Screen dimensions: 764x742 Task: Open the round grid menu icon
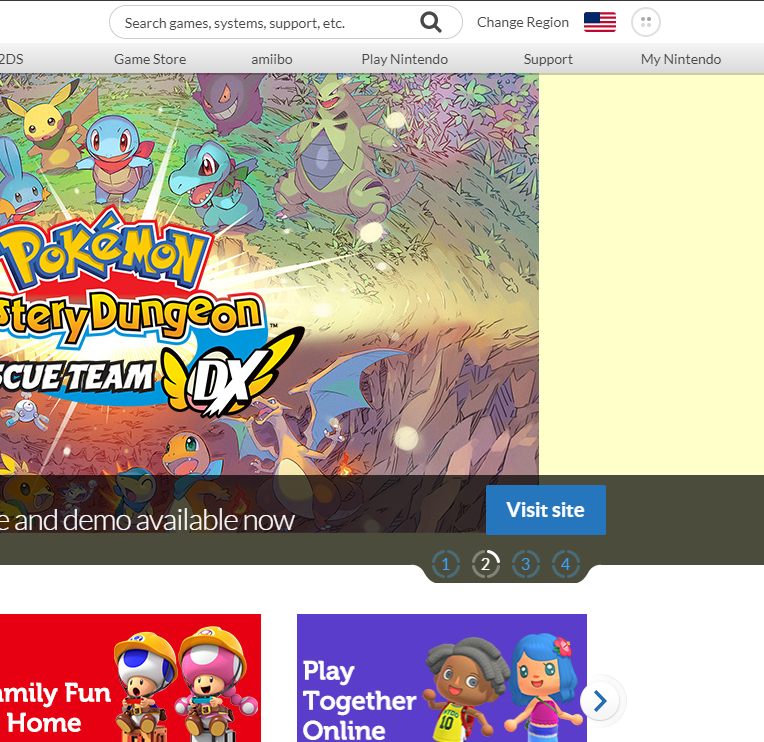pyautogui.click(x=646, y=22)
